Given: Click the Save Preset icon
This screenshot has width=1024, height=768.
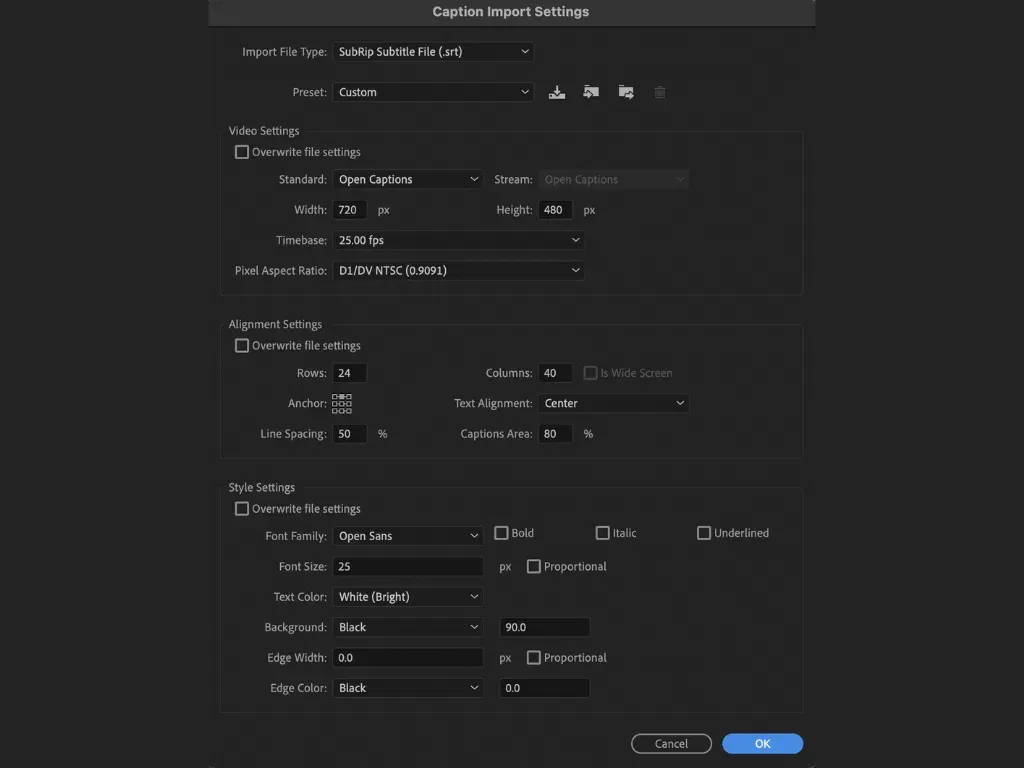Looking at the screenshot, I should pos(556,92).
